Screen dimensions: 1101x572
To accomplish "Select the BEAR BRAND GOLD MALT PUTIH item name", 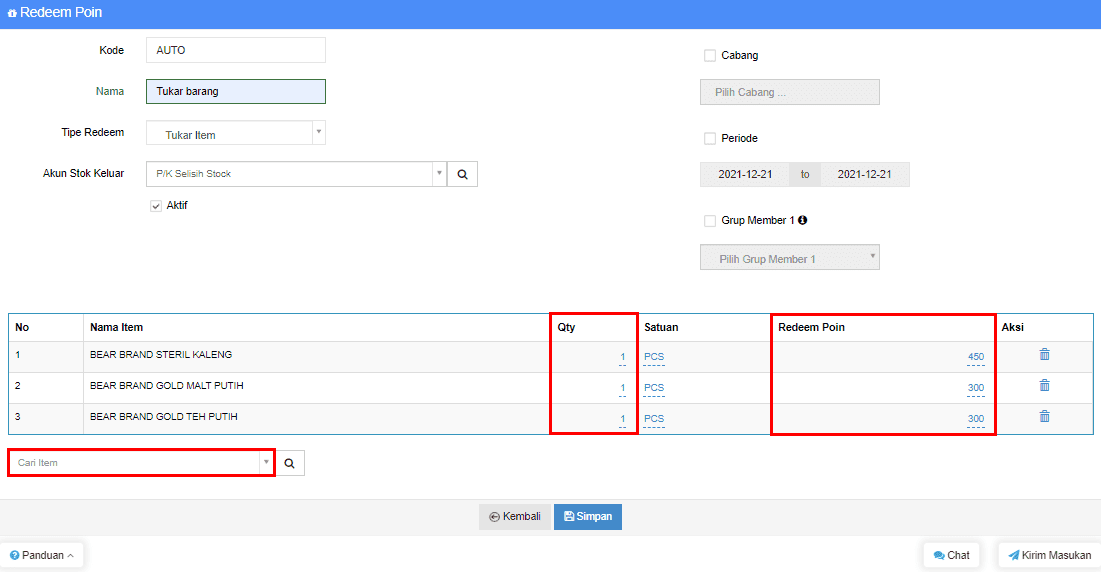I will click(x=166, y=386).
